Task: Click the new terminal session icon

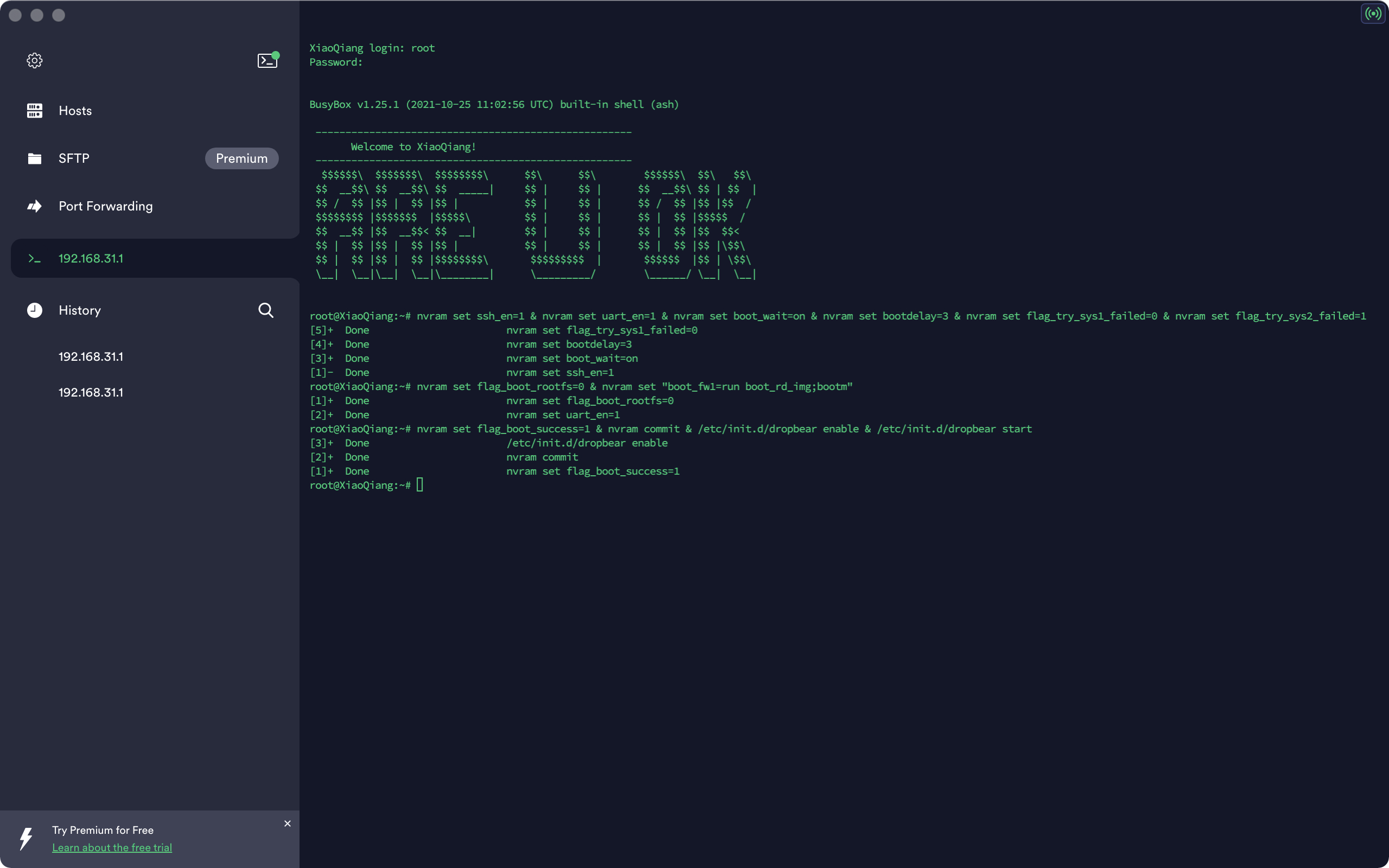Action: (x=267, y=60)
